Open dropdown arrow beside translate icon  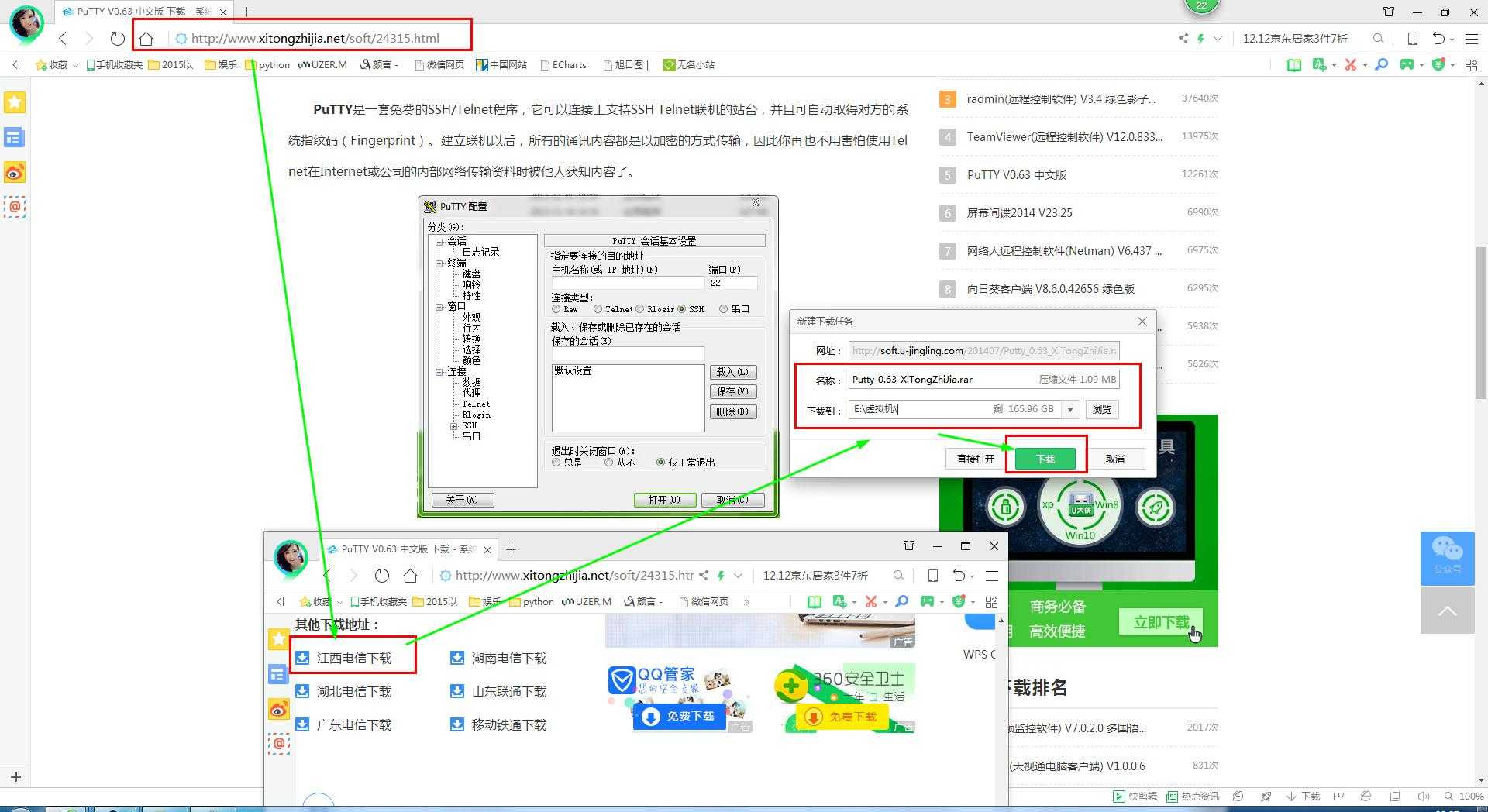(1333, 66)
